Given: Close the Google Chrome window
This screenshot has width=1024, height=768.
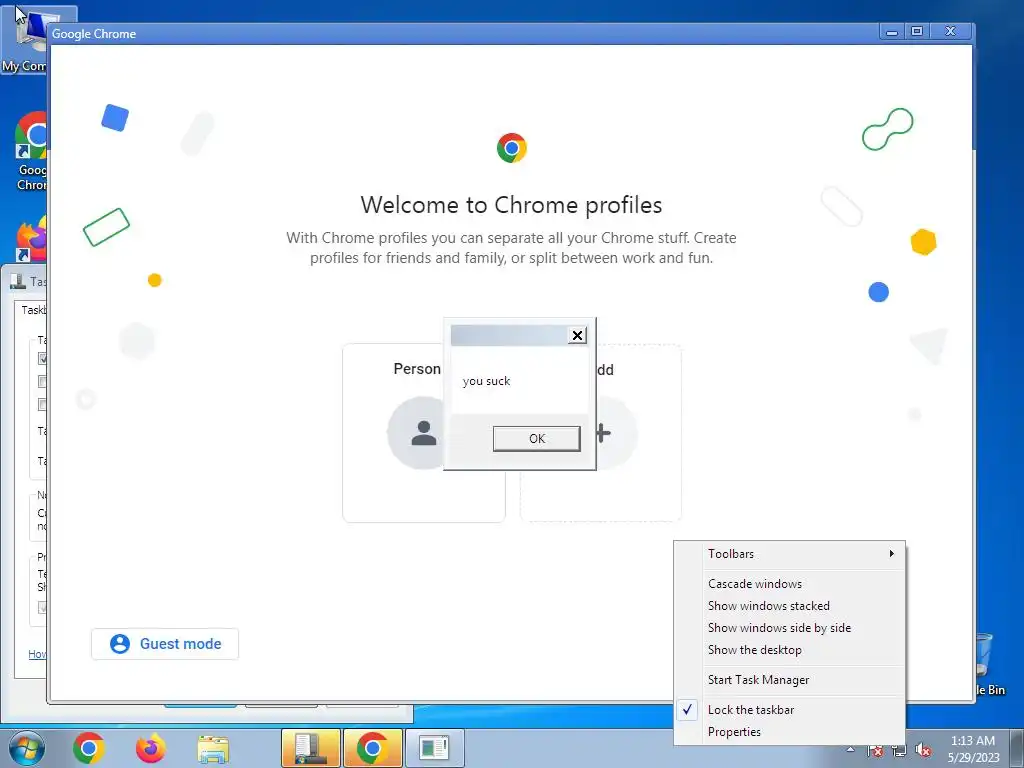Looking at the screenshot, I should coord(951,31).
